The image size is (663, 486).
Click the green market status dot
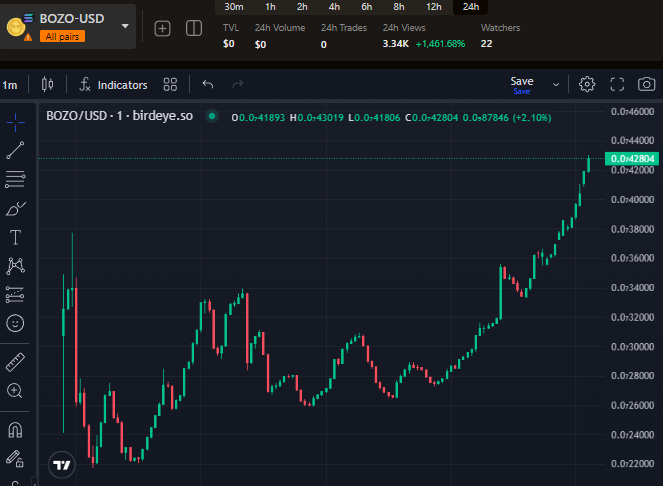coord(212,115)
